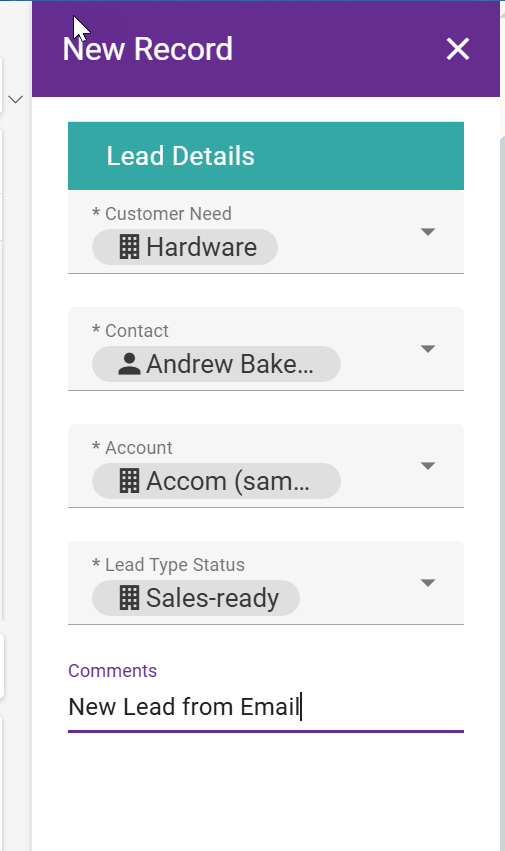Open the Lead Type Status dropdown arrow
Viewport: 505px width, 851px height.
pos(428,582)
